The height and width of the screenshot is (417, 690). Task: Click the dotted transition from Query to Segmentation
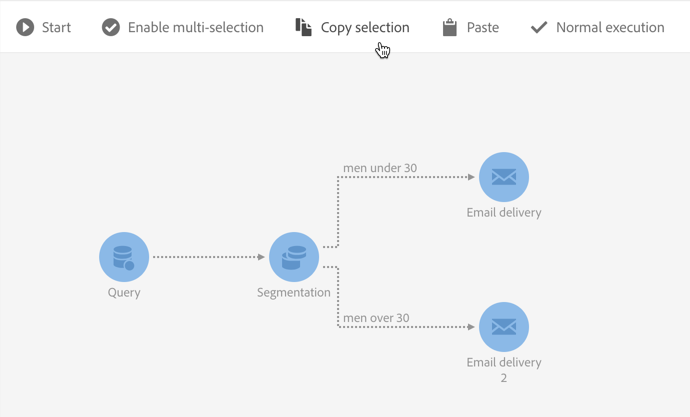(x=208, y=257)
